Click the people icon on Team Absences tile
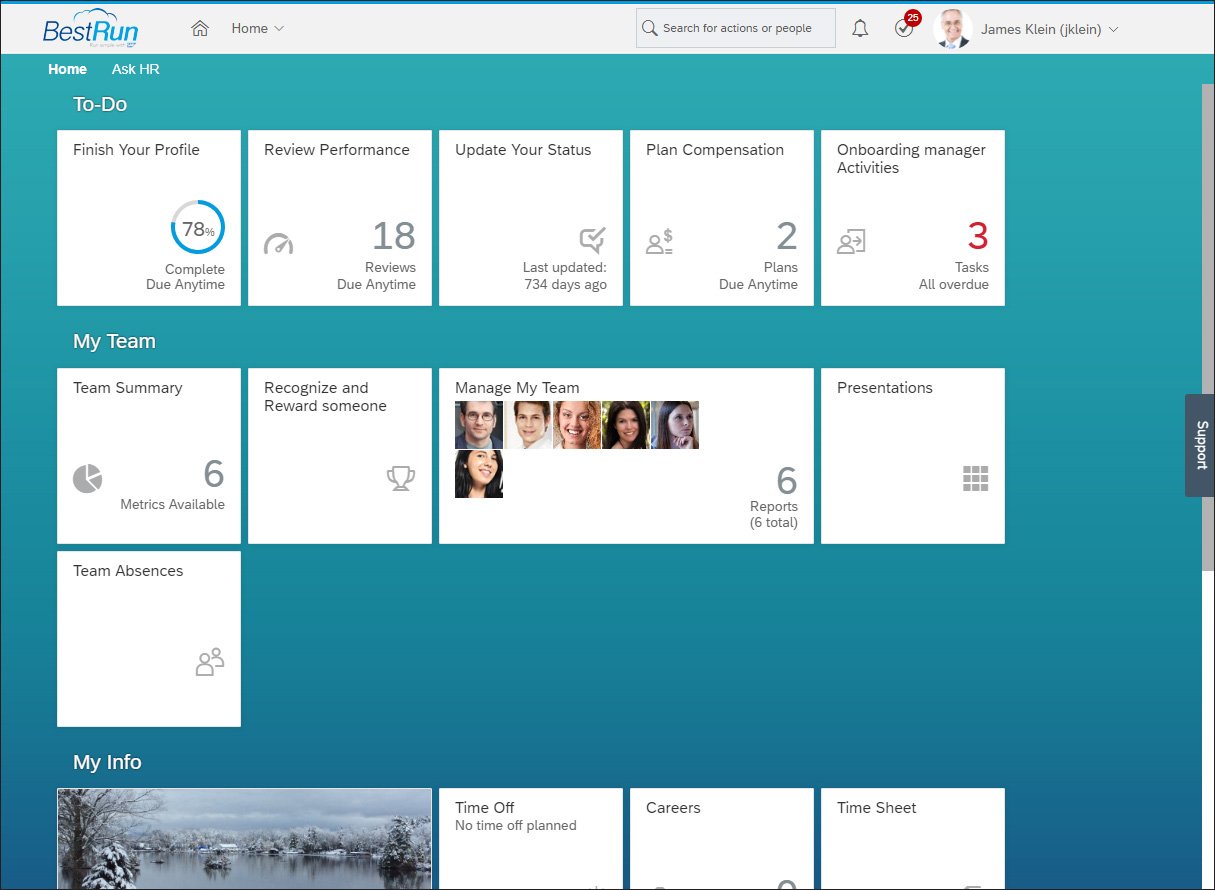 [x=209, y=661]
